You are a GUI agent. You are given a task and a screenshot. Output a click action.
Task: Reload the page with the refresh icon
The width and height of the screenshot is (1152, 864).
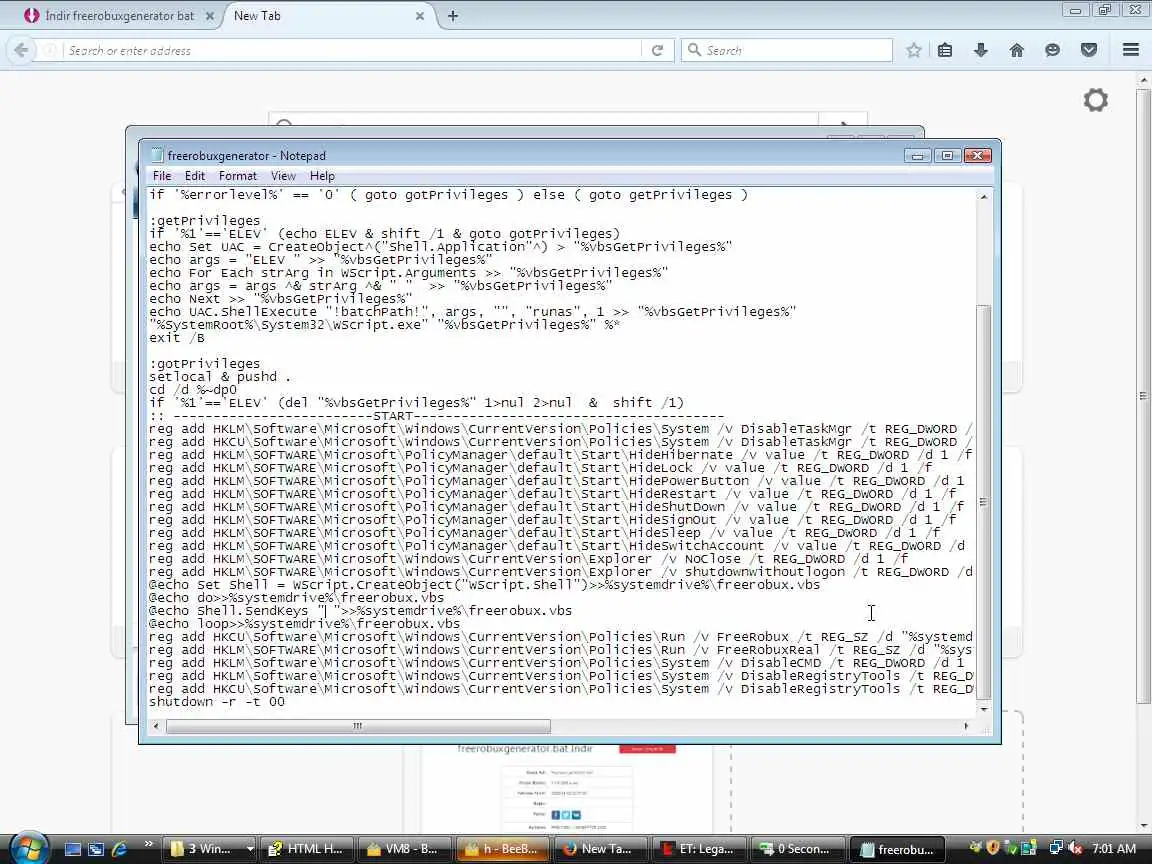point(658,50)
